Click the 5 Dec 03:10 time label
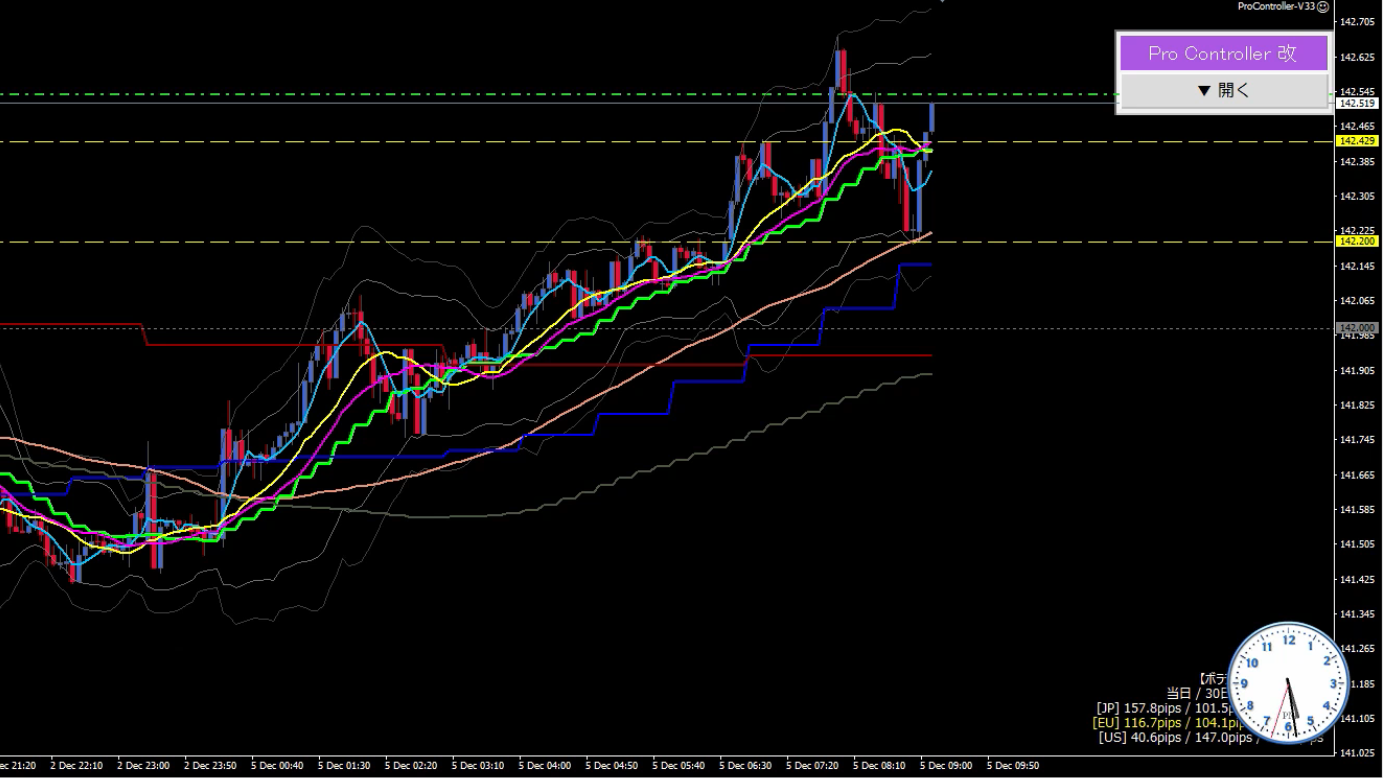The width and height of the screenshot is (1383, 778). pos(478,766)
